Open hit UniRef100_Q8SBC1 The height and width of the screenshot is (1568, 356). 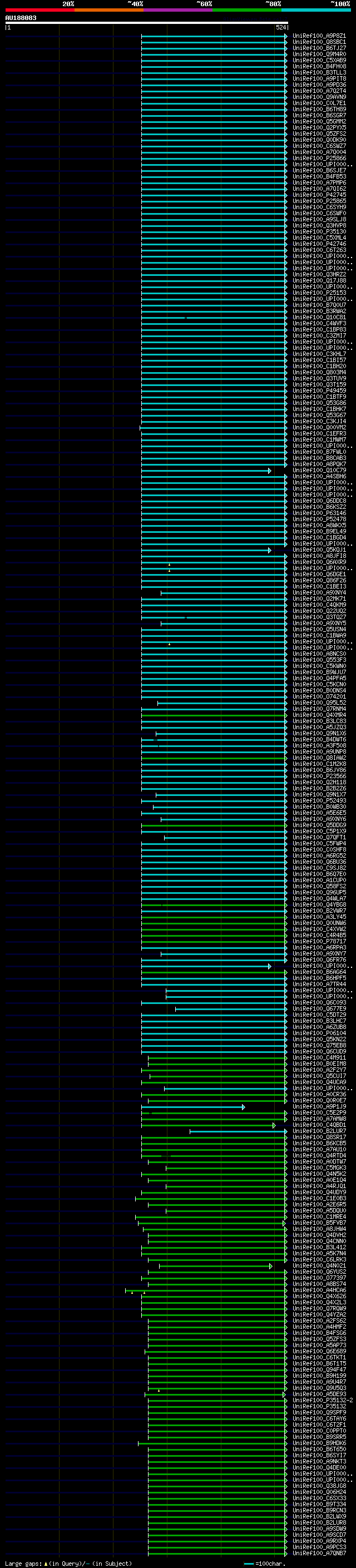coord(319,42)
